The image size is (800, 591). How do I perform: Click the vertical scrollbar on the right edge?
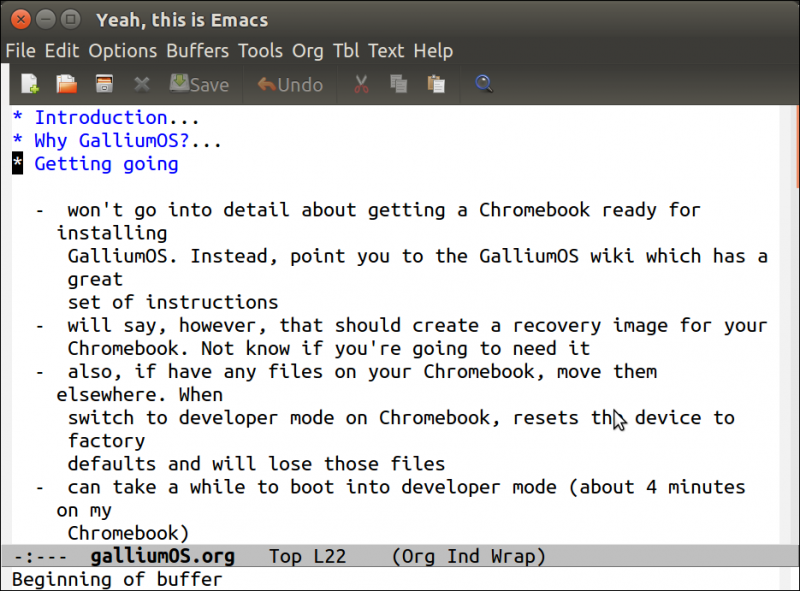click(795, 300)
